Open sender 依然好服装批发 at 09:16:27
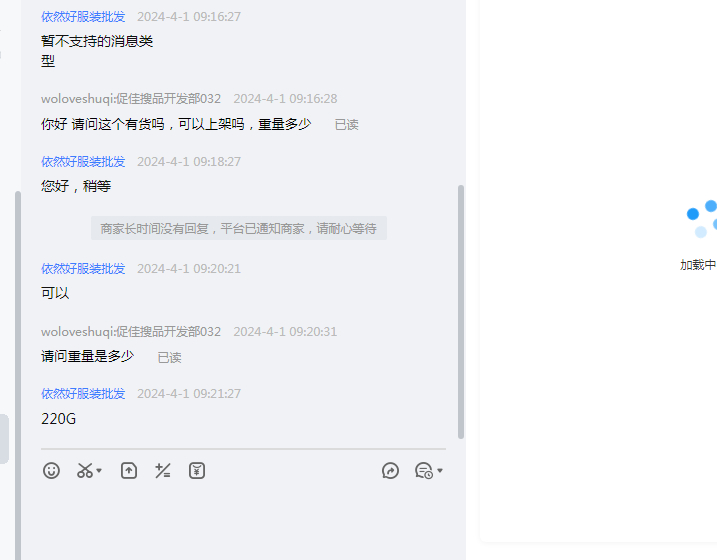This screenshot has width=717, height=560. point(83,17)
